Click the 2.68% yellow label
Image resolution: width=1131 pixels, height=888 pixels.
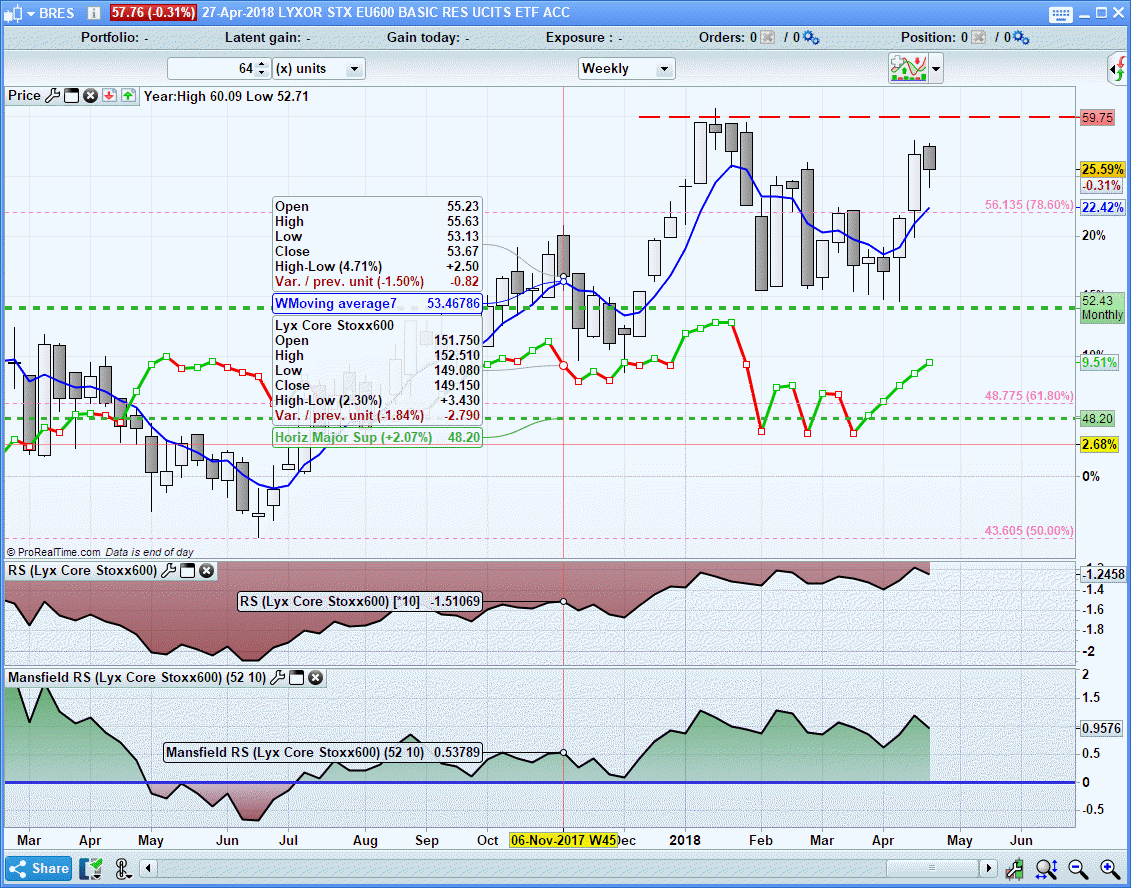(1099, 444)
